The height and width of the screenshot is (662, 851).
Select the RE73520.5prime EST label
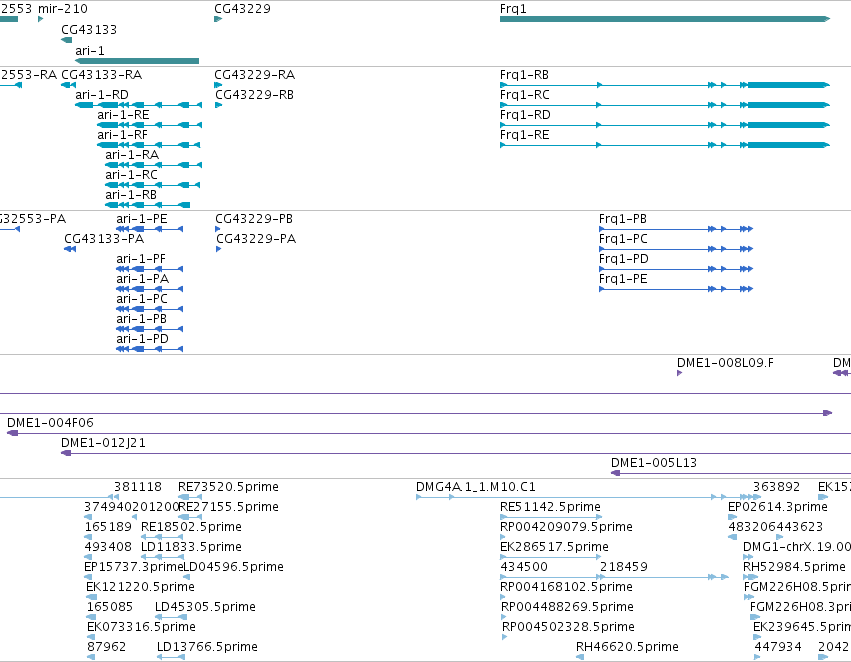coord(228,487)
